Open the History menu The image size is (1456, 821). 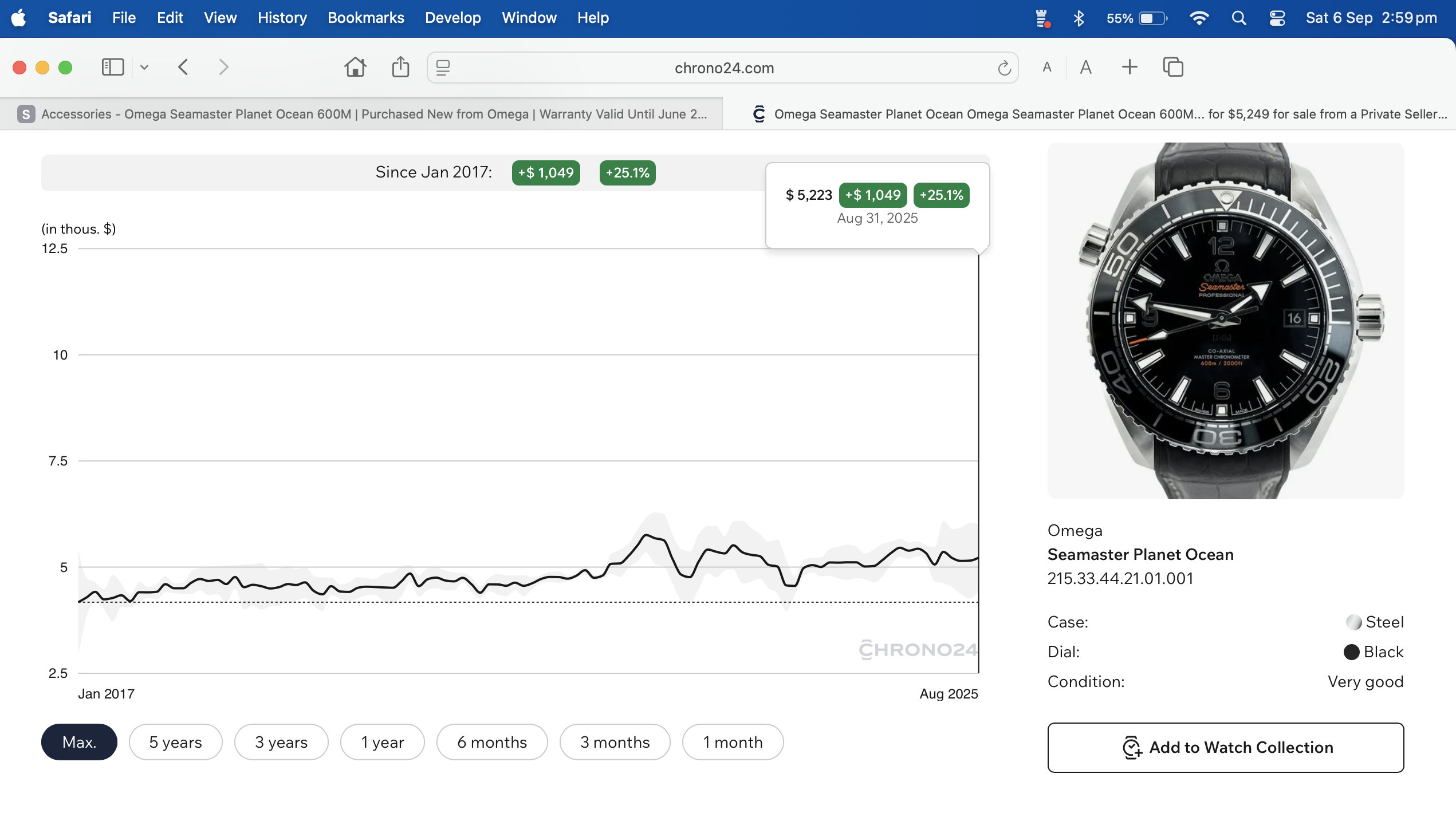click(x=282, y=18)
